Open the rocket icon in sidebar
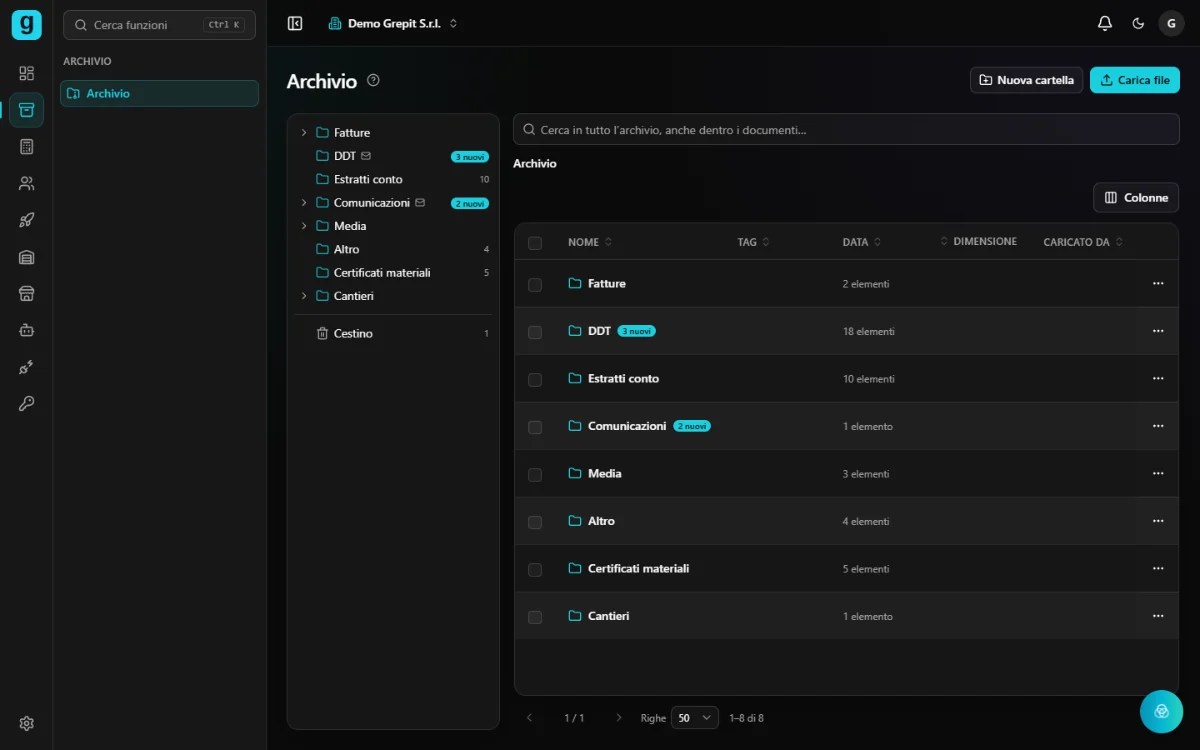Image resolution: width=1200 pixels, height=750 pixels. tap(27, 220)
